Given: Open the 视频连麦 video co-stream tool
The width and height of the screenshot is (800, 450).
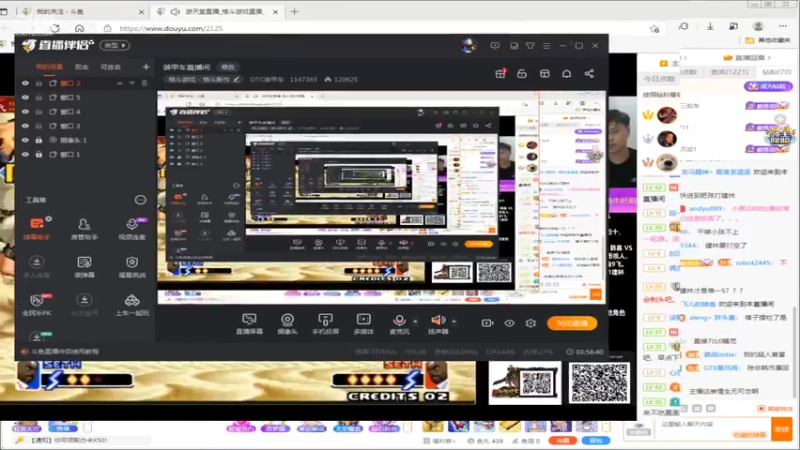Looking at the screenshot, I should pos(132,228).
